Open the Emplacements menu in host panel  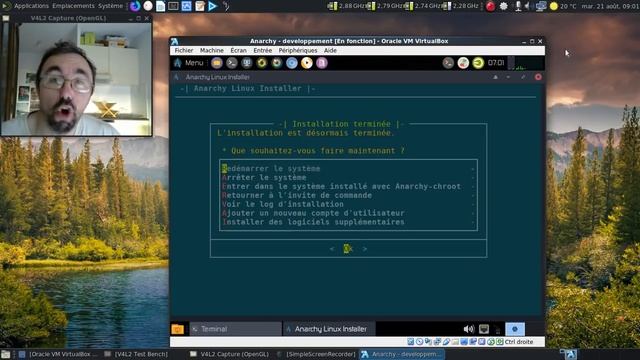73,6
